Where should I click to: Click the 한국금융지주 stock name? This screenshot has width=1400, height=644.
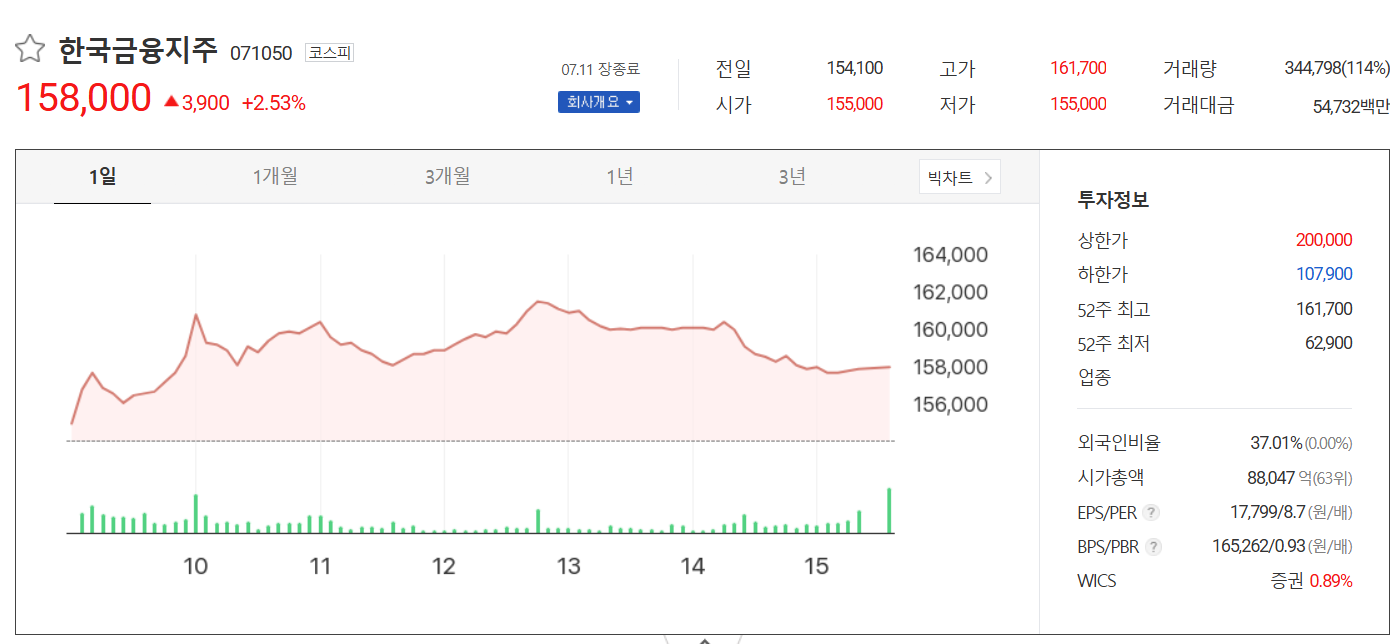[137, 50]
